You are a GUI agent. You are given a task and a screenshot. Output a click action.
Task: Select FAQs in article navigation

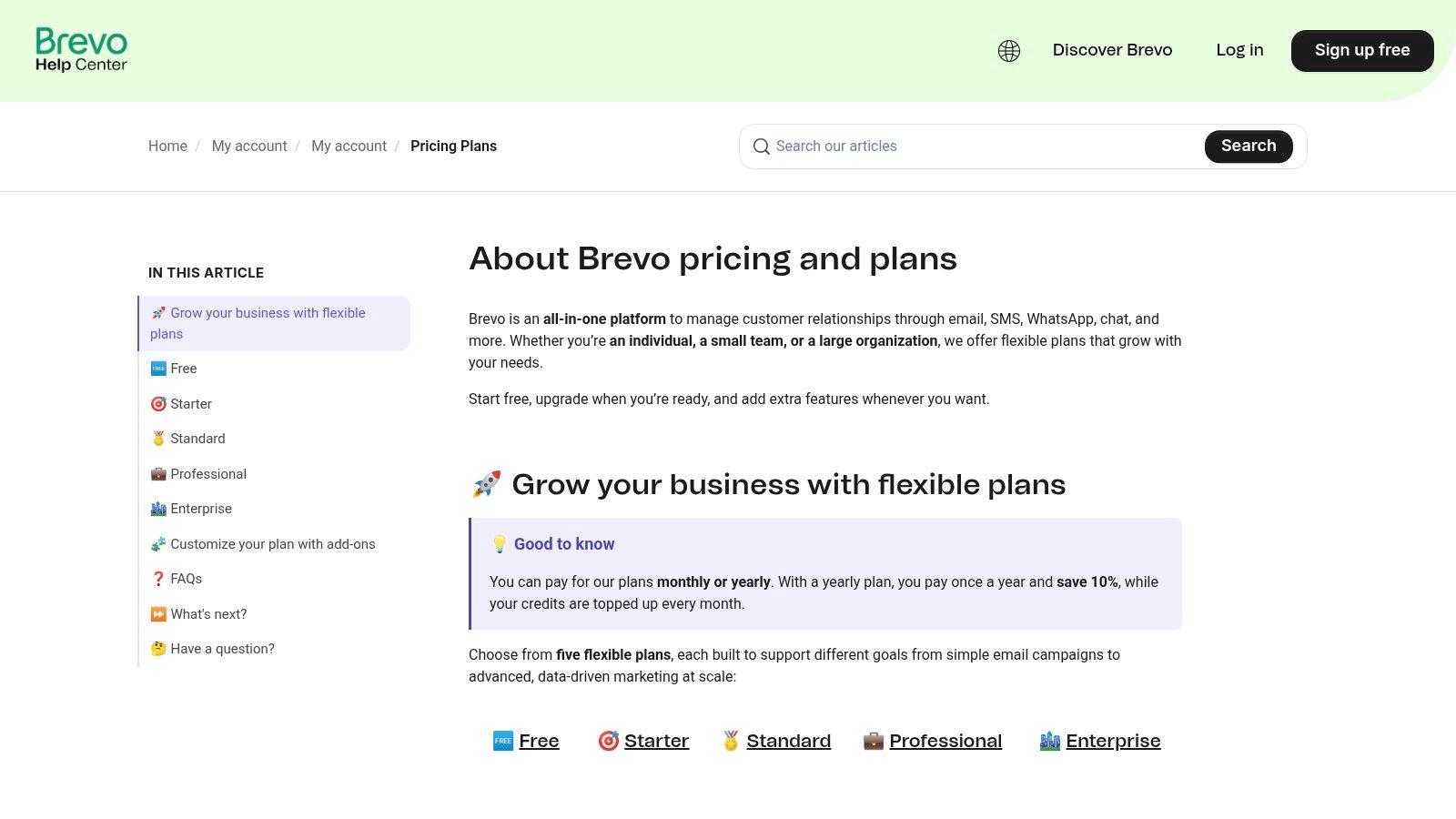186,579
